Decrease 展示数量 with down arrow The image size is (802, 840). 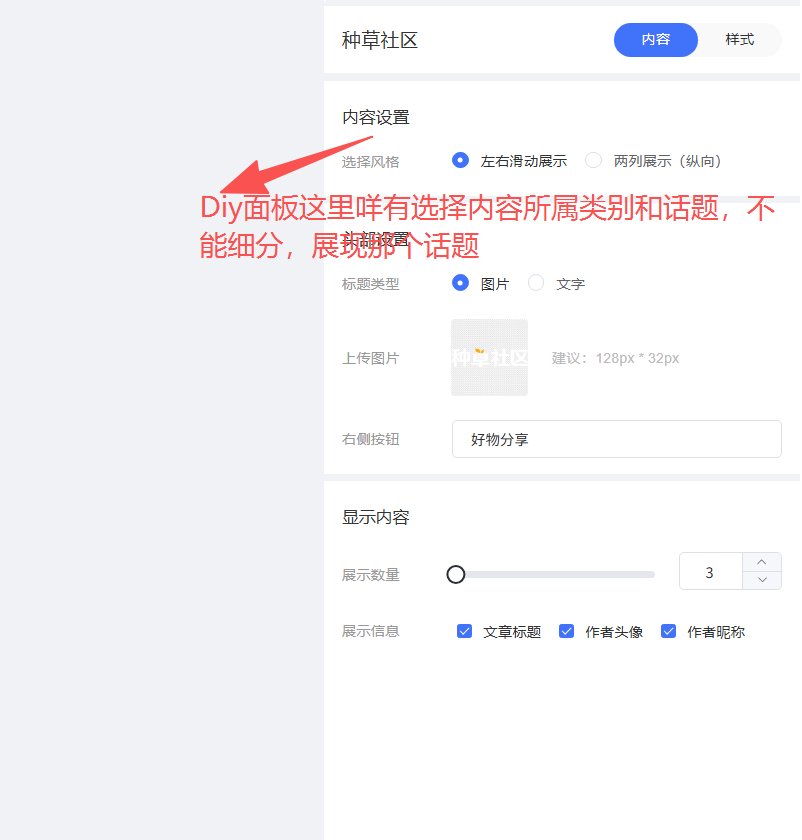point(762,580)
